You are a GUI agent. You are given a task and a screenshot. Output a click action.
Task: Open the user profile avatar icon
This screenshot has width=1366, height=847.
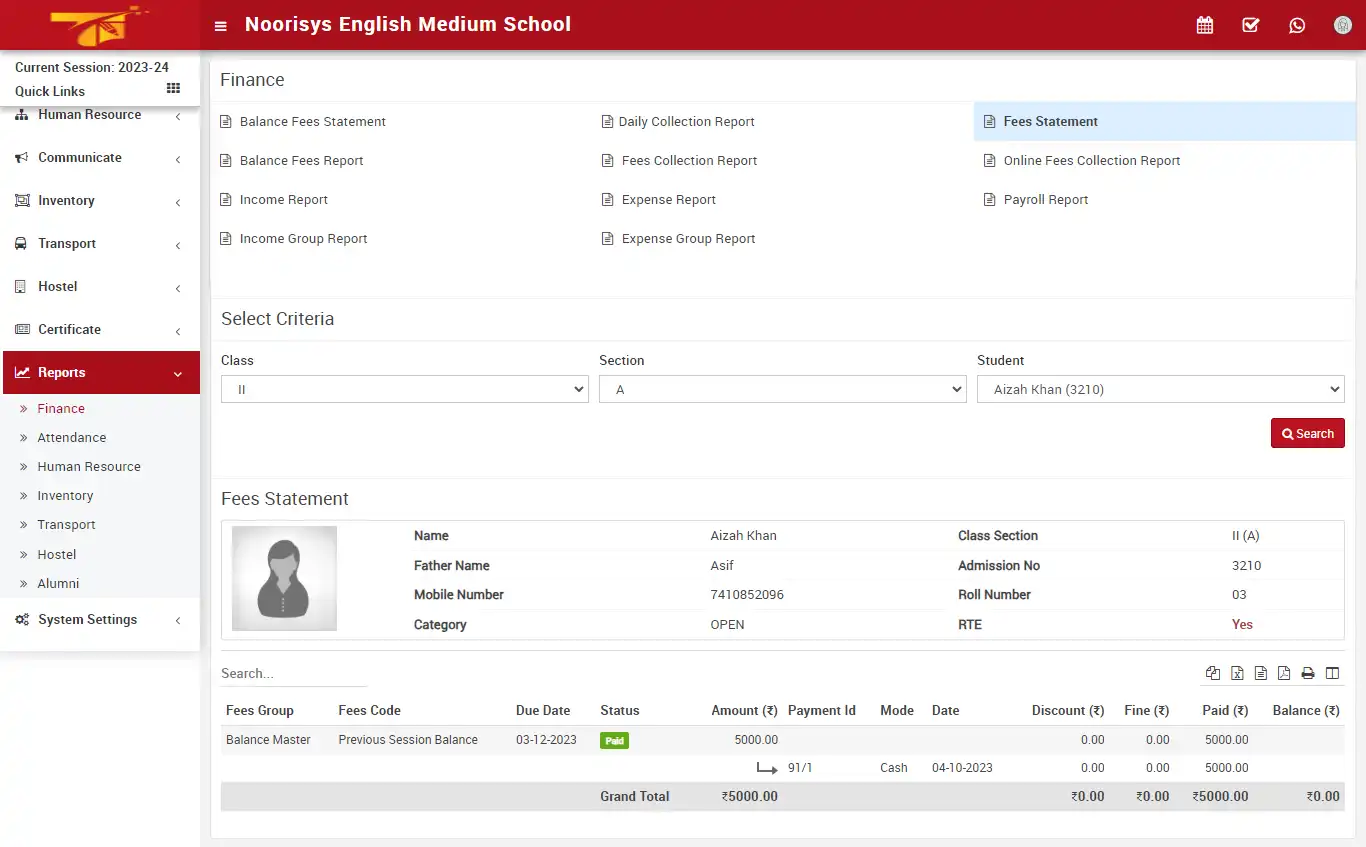(x=1342, y=24)
